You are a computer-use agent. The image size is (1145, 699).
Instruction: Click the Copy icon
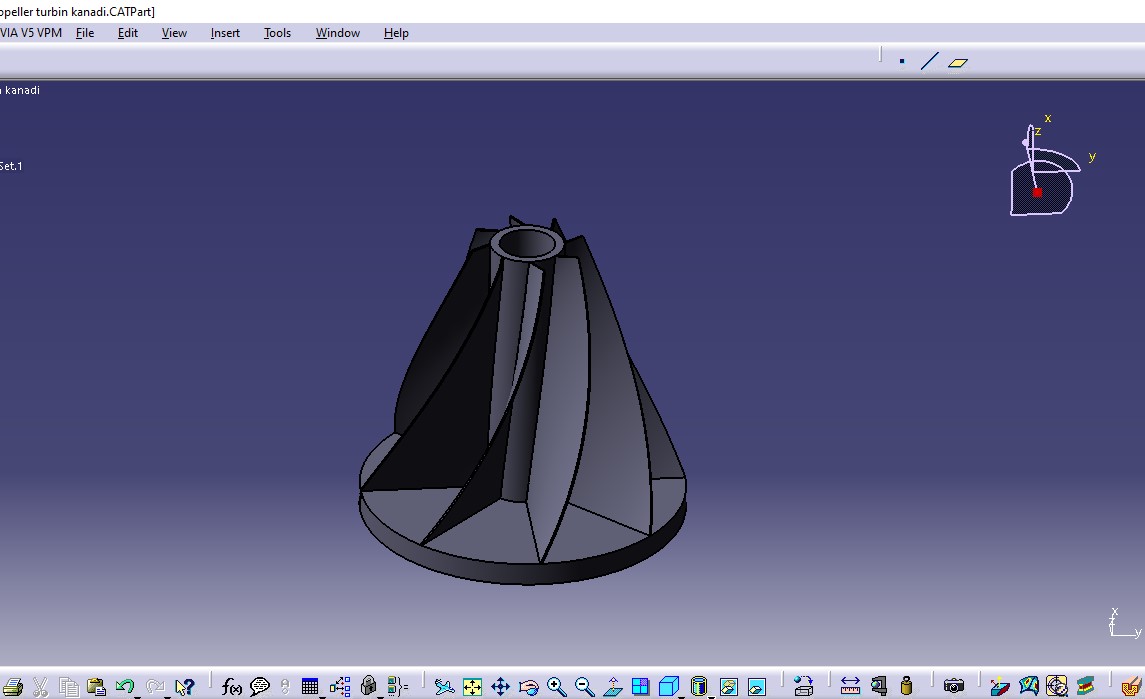point(69,687)
